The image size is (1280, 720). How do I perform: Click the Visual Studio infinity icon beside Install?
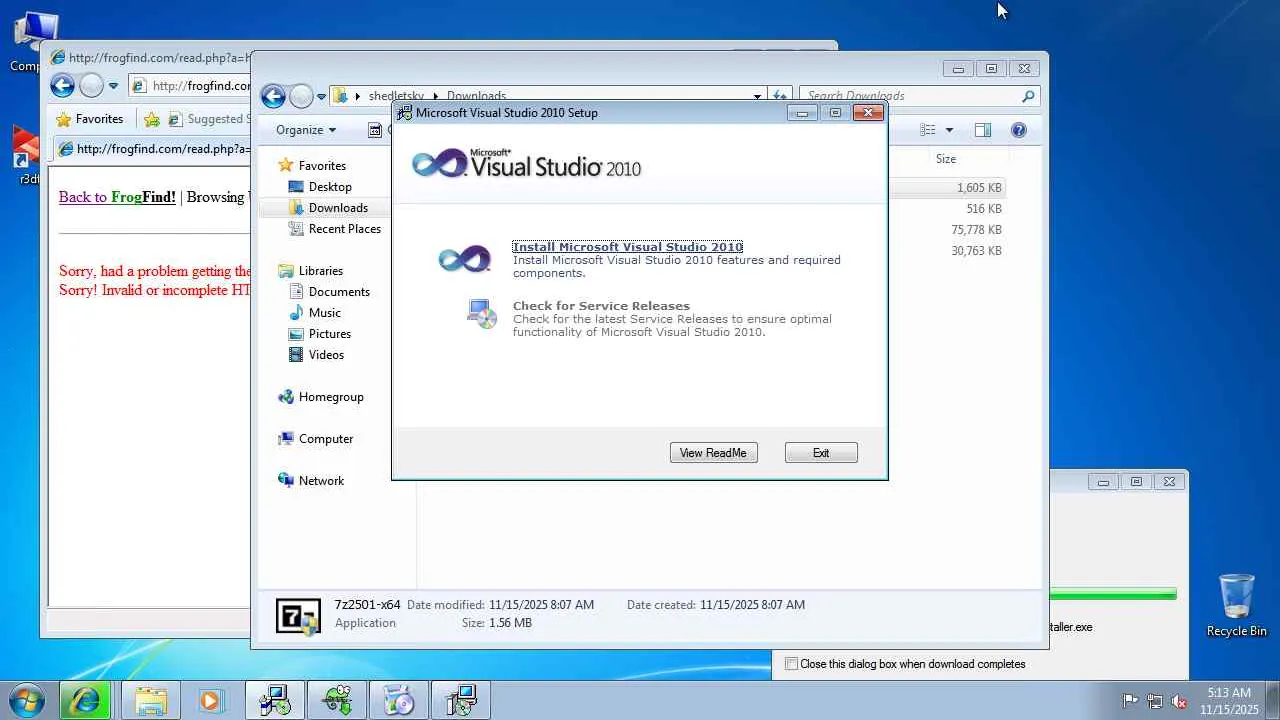(465, 259)
